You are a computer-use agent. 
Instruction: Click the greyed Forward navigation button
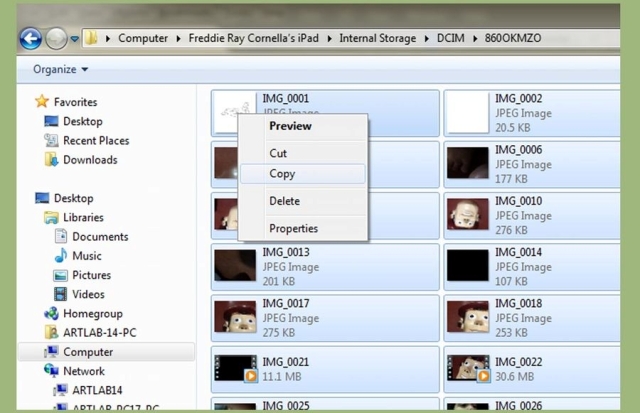[56, 39]
